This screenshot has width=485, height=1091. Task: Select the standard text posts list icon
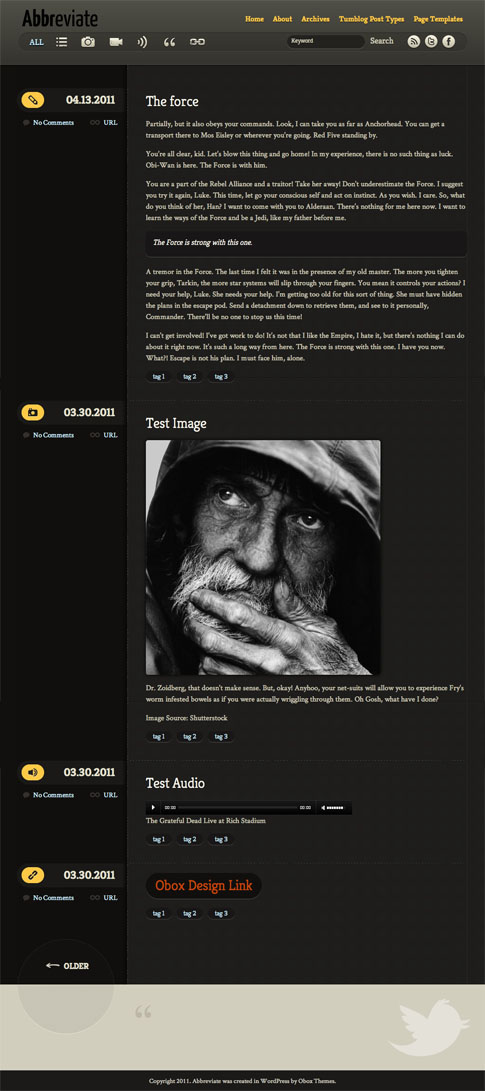[61, 42]
